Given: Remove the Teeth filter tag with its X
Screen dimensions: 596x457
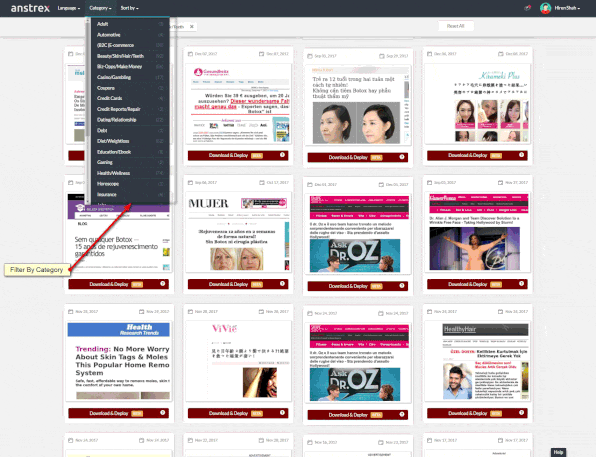Looking at the screenshot, I should (192, 27).
